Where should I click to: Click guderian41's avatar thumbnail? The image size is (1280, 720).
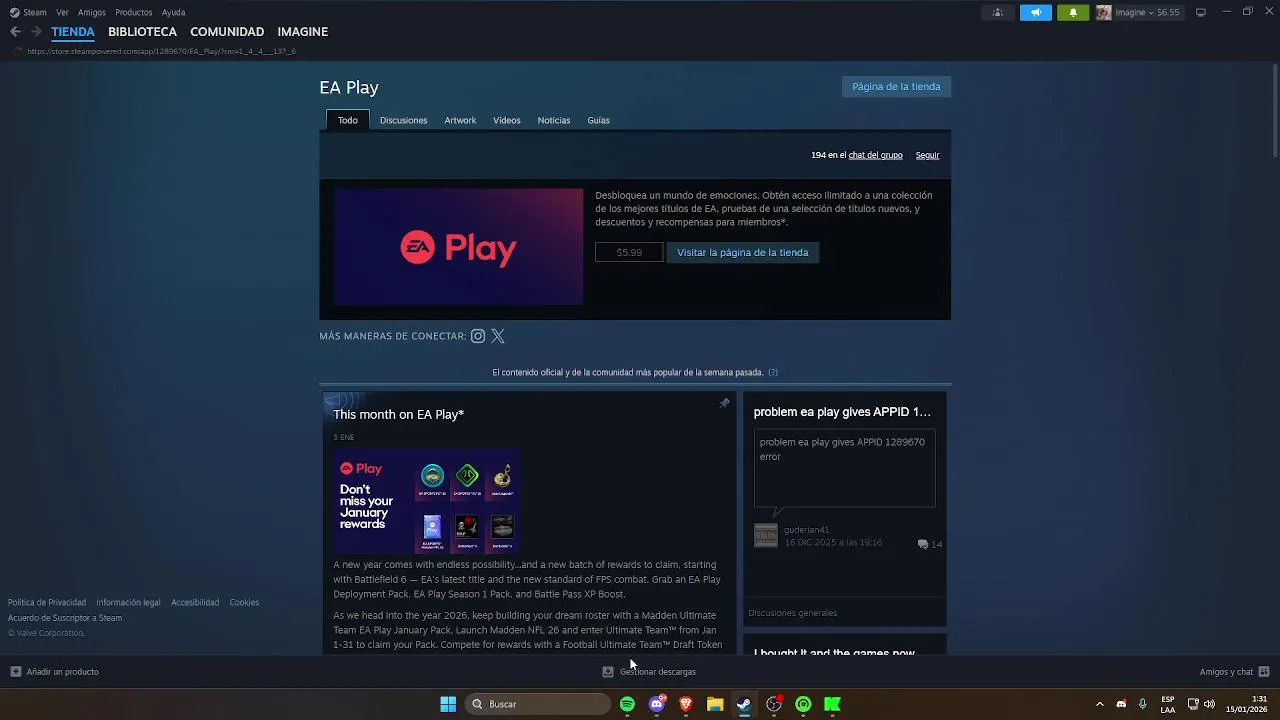tap(765, 535)
